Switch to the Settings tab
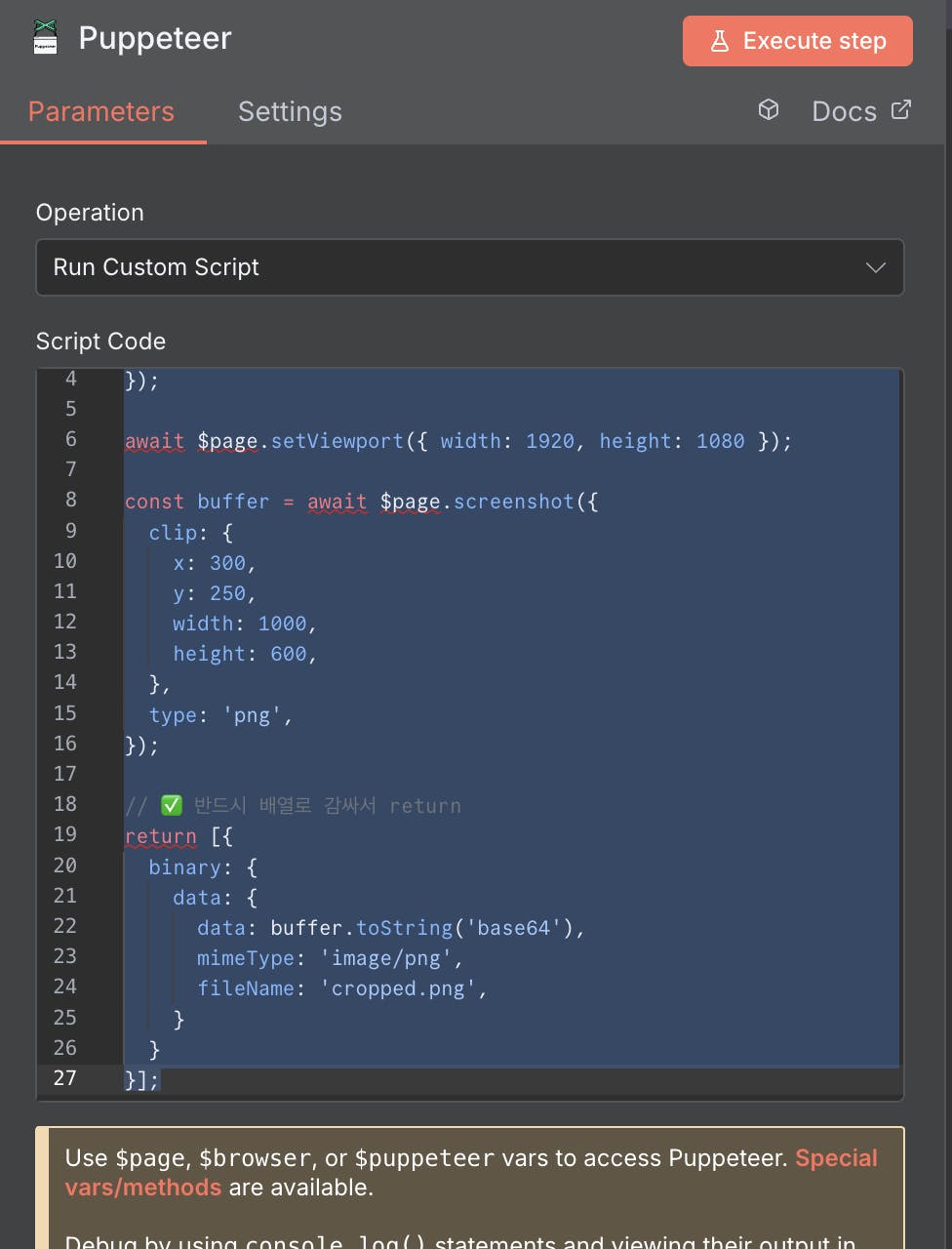Viewport: 952px width, 1249px height. pos(290,111)
